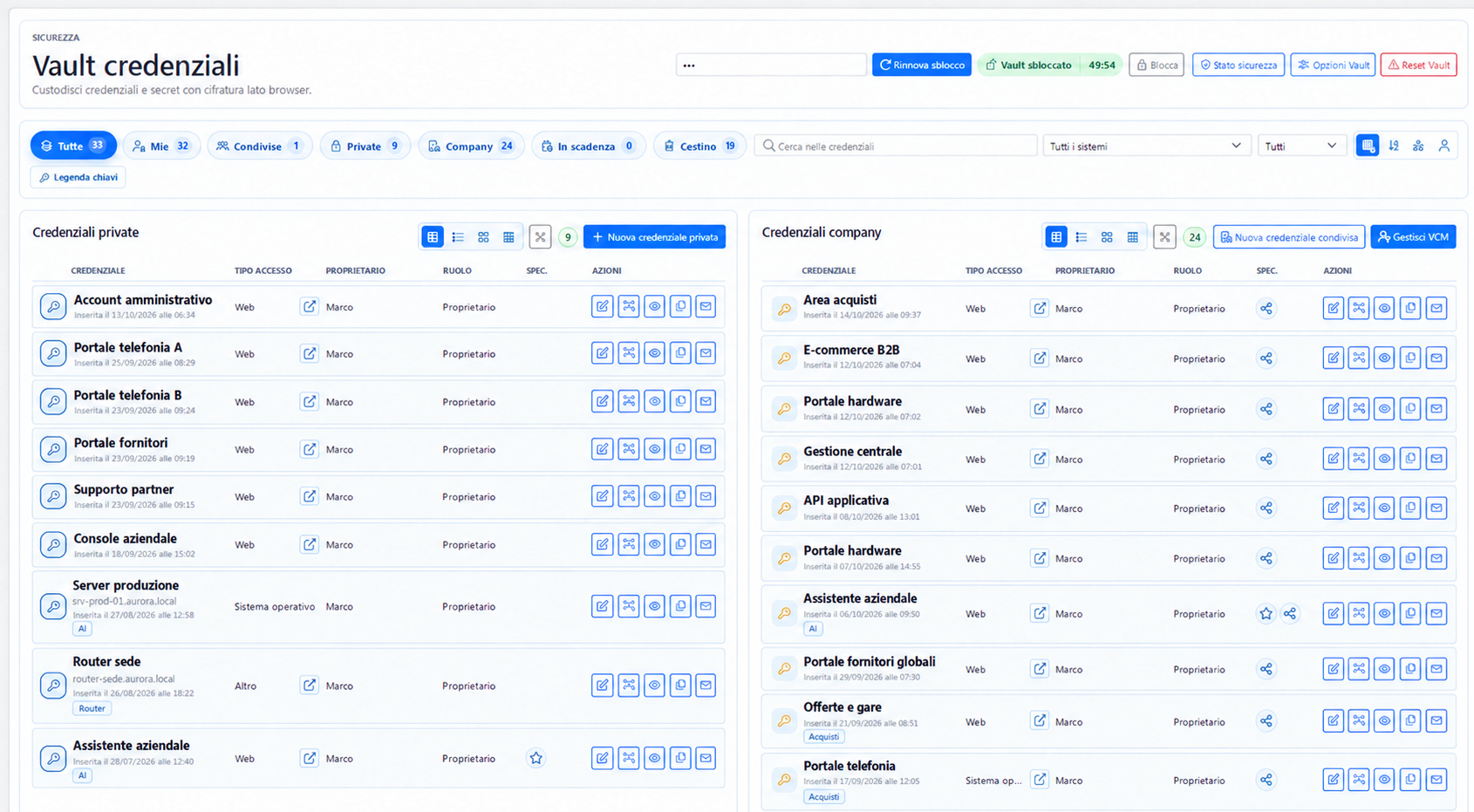Switch company credentials to compact table view
1474x812 pixels.
[x=1132, y=236]
